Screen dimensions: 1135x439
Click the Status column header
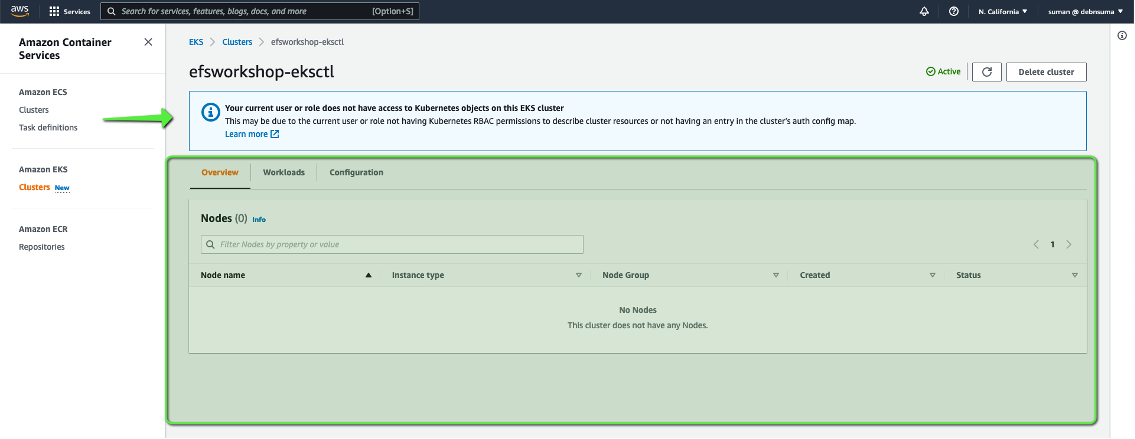pos(969,275)
